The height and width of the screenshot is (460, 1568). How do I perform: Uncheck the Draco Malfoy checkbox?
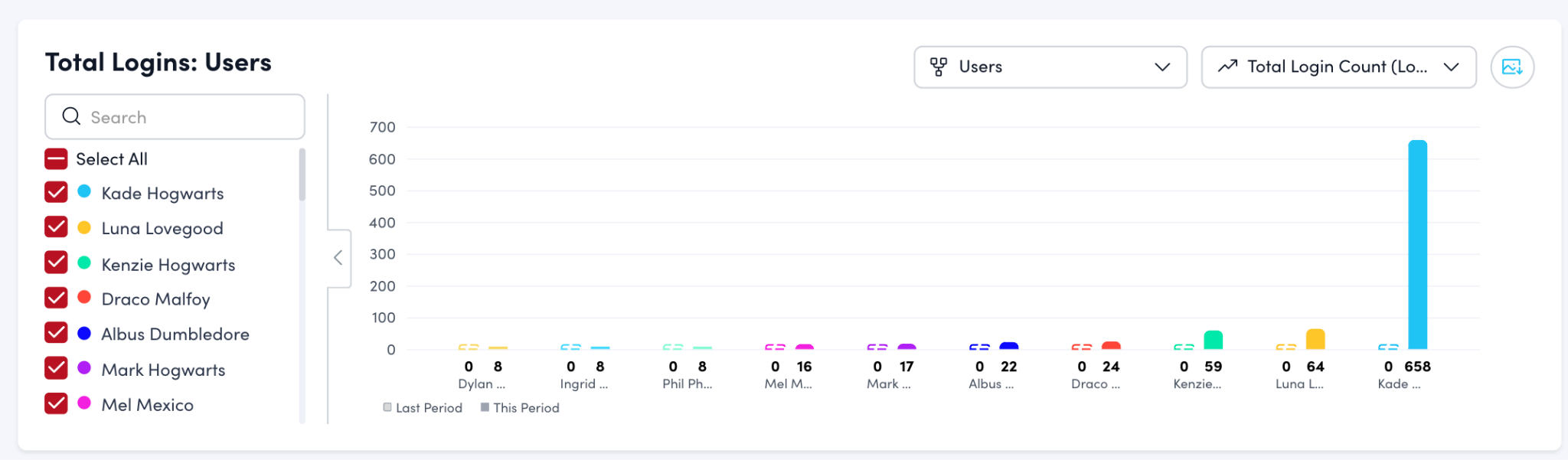pos(56,299)
